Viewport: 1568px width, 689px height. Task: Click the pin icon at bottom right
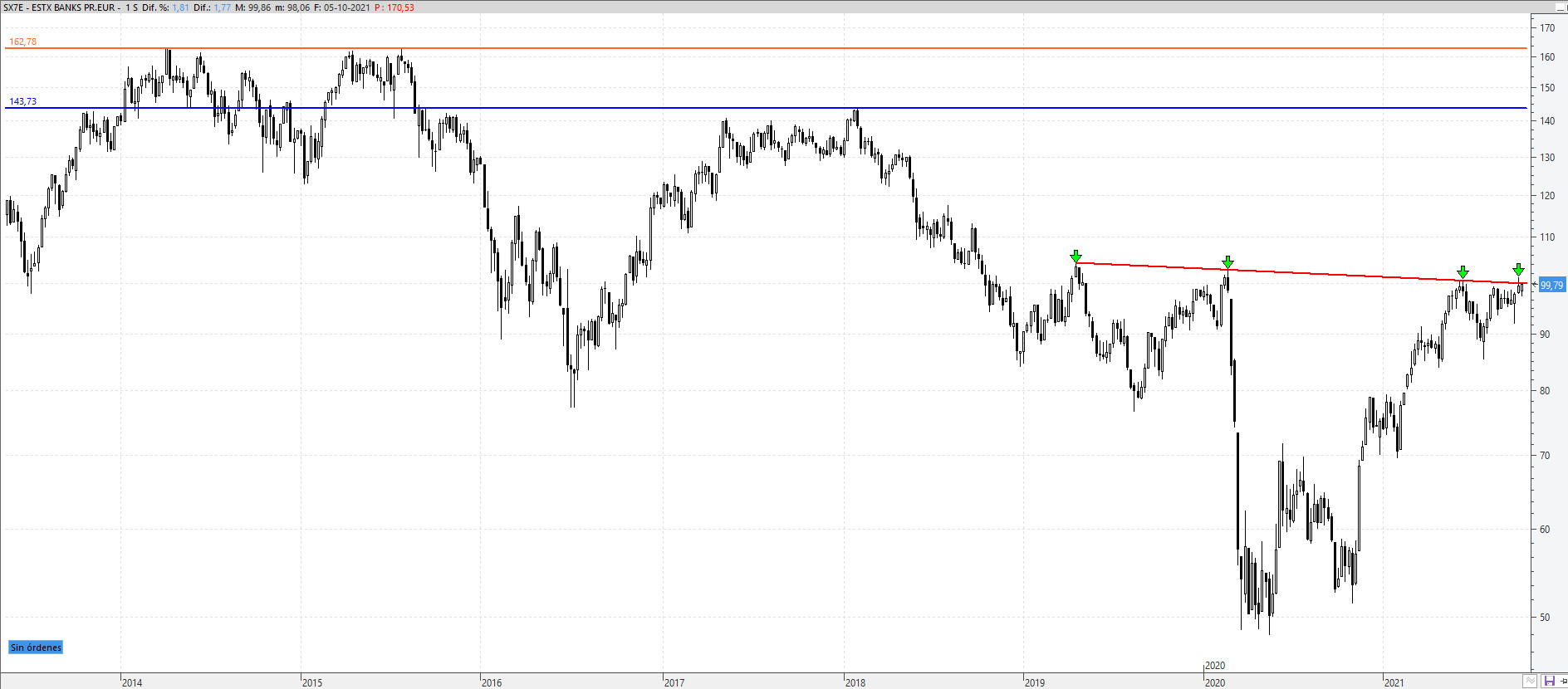coord(1563,682)
